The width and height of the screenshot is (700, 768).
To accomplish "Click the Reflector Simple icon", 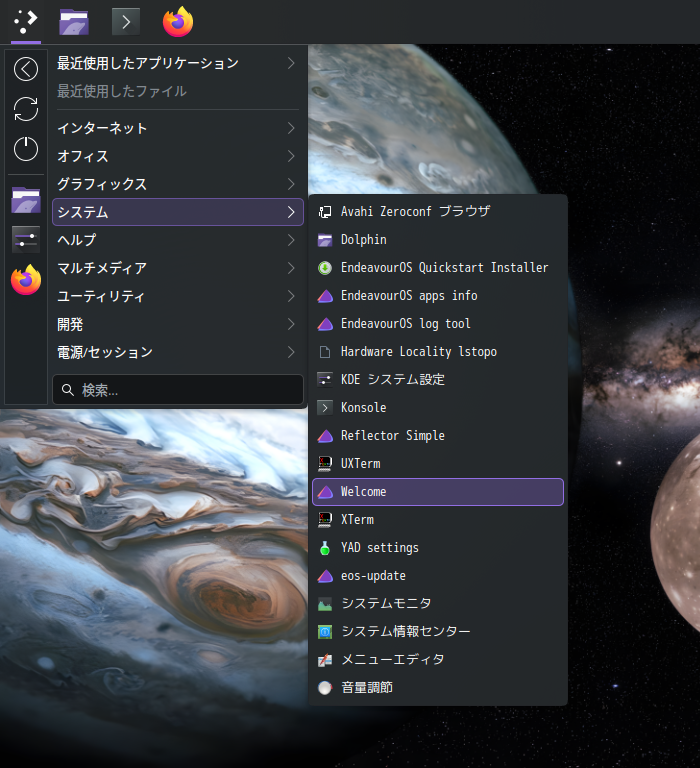I will [325, 436].
